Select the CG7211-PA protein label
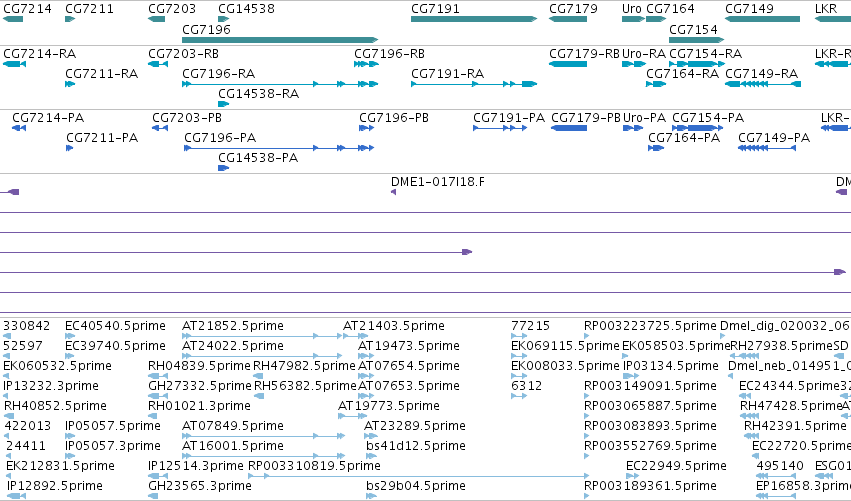The image size is (851, 501). point(102,138)
